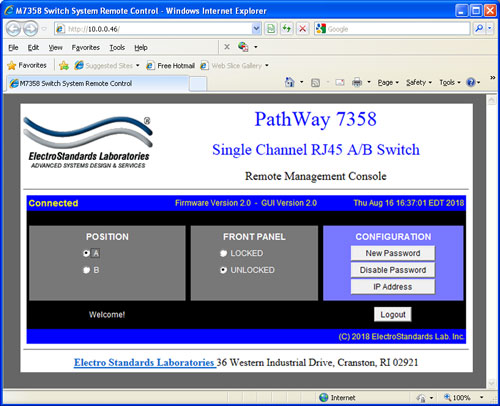The height and width of the screenshot is (406, 500).
Task: Click the blue Help question icon
Action: tap(470, 82)
